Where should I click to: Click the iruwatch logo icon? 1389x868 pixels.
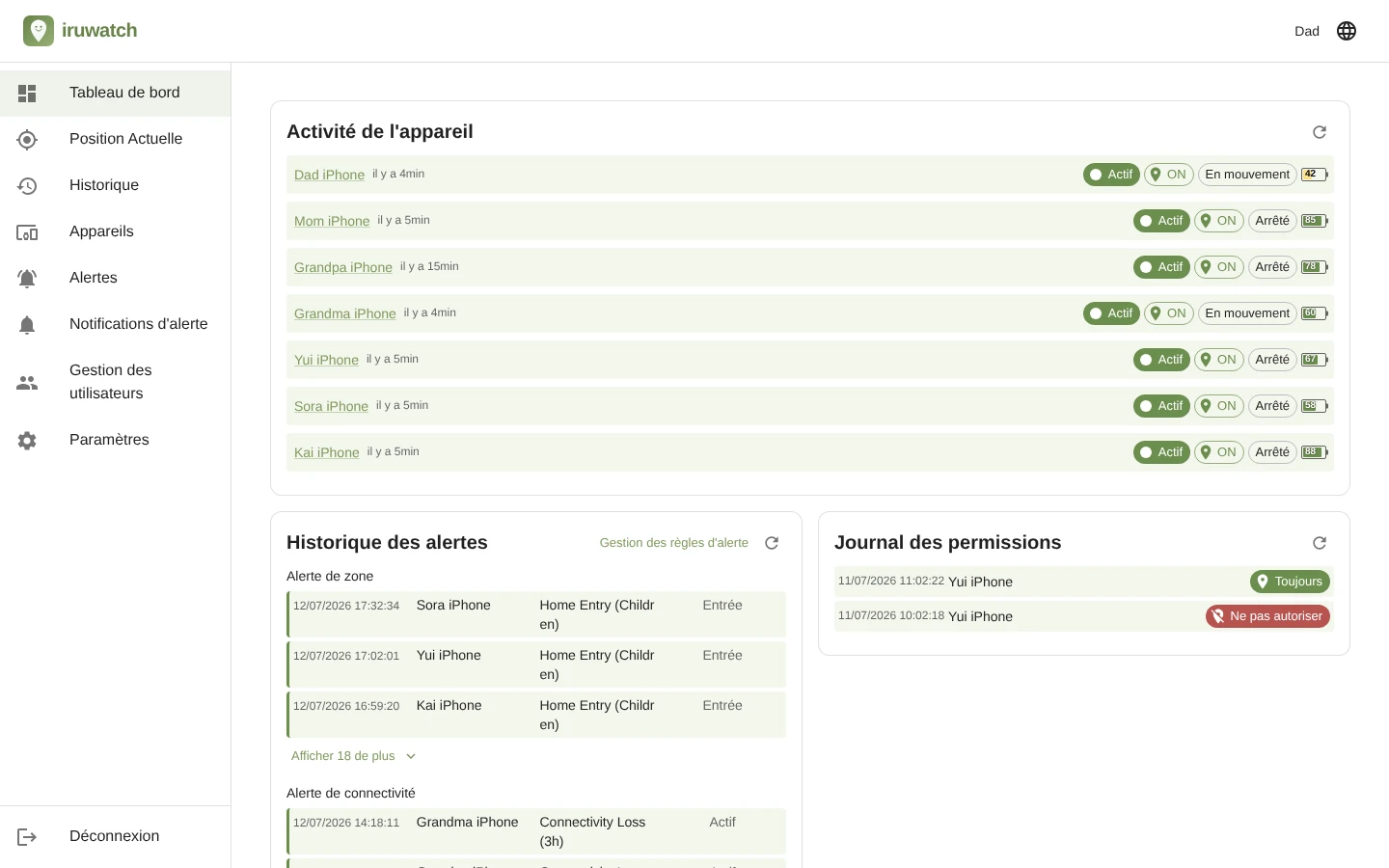[39, 31]
